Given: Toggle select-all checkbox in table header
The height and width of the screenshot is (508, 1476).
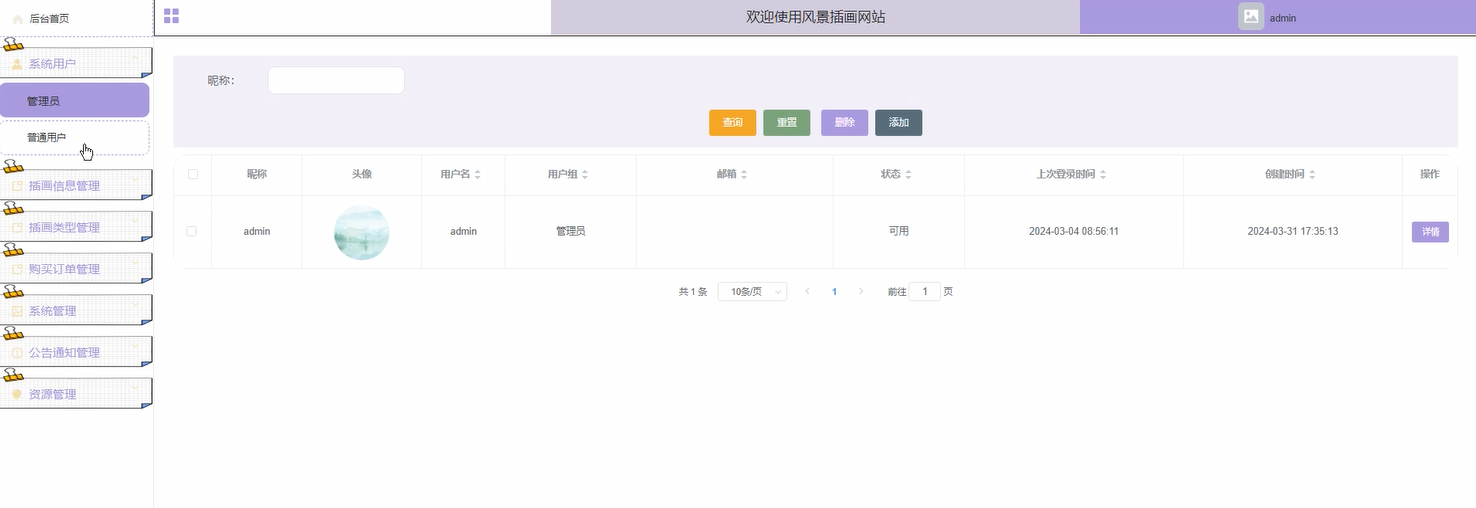Looking at the screenshot, I should [192, 174].
